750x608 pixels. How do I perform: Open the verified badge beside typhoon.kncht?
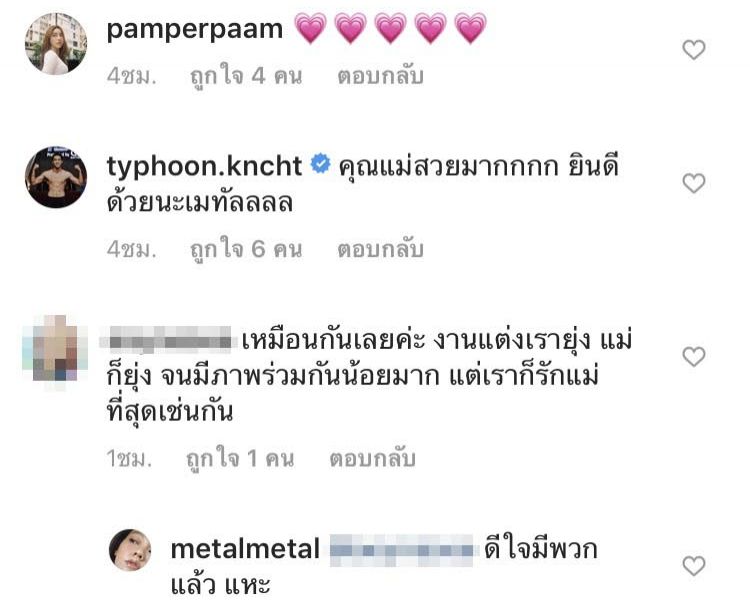tap(320, 164)
